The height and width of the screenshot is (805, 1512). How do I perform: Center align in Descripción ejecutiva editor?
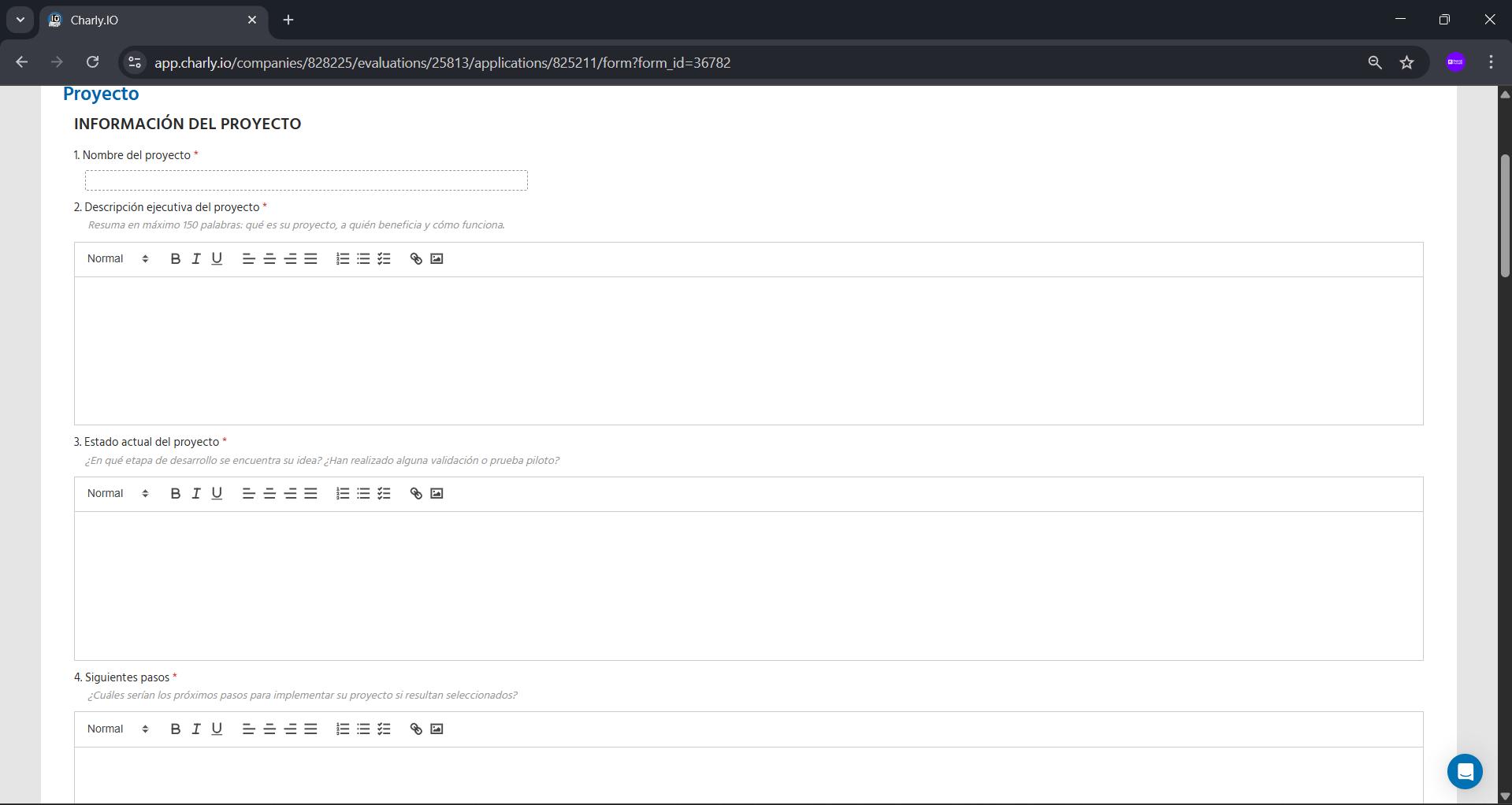269,258
